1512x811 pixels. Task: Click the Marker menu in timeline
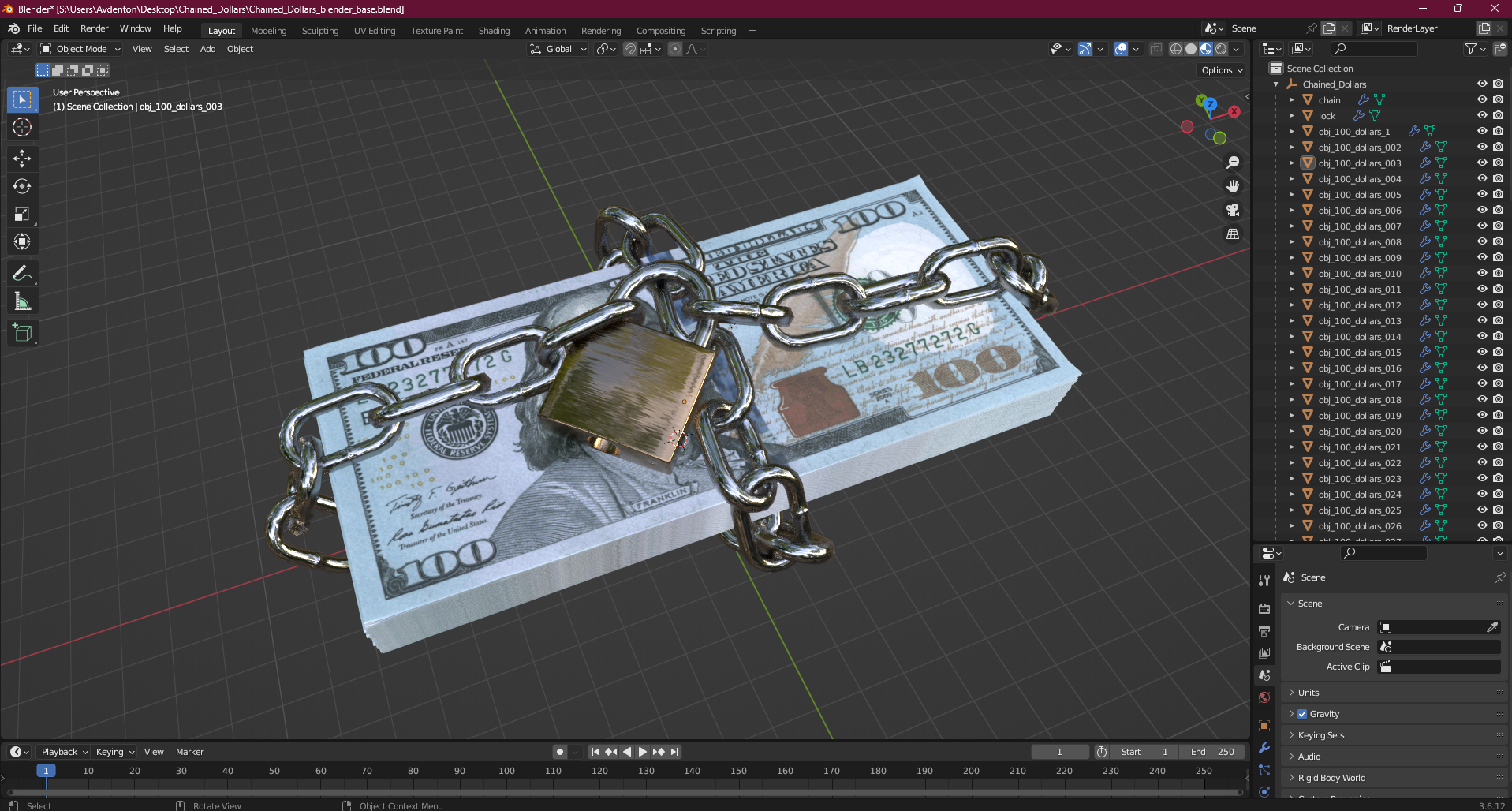[x=189, y=752]
